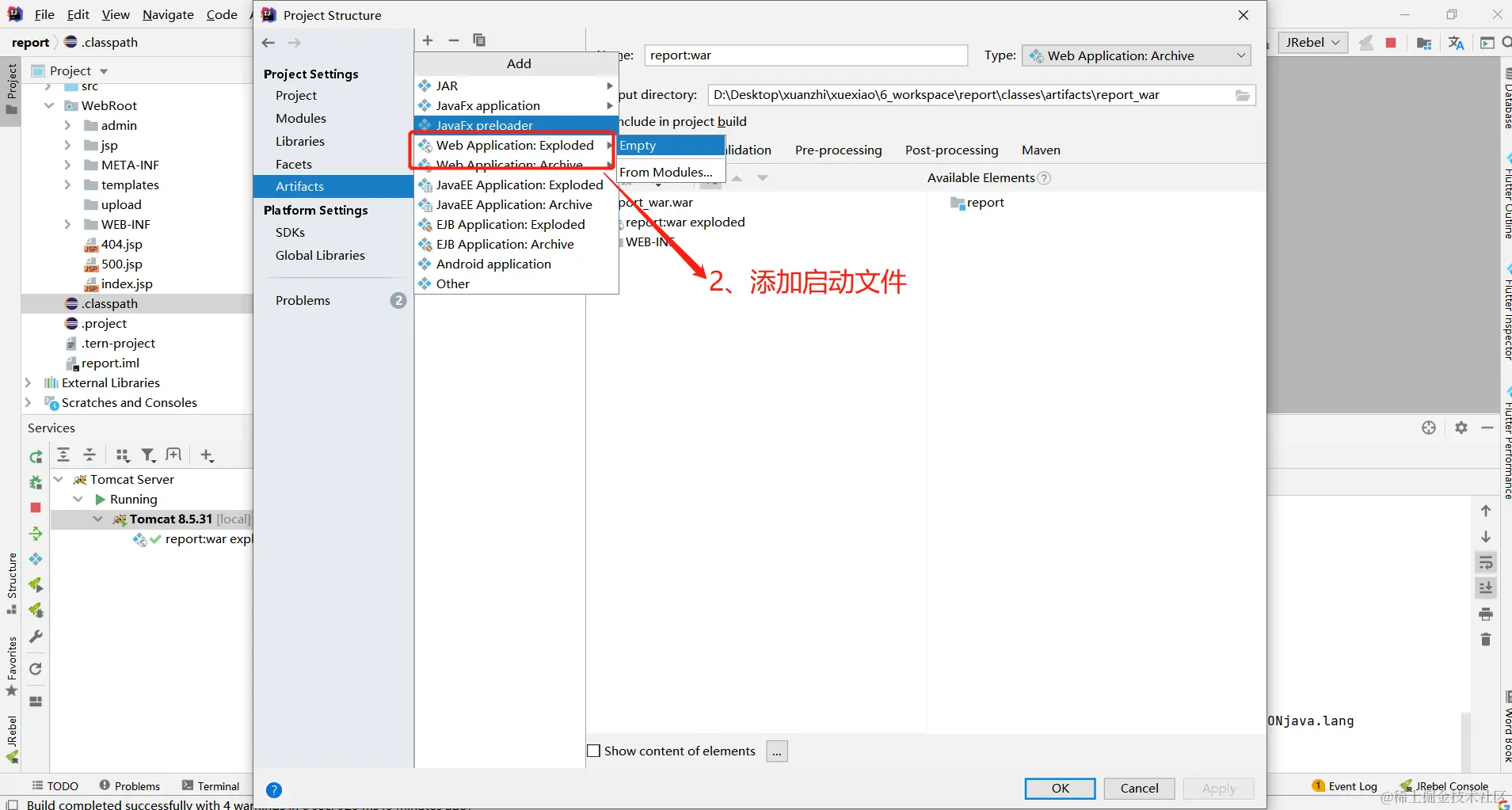Collapse the Running node in Services
The image size is (1512, 810).
(78, 499)
